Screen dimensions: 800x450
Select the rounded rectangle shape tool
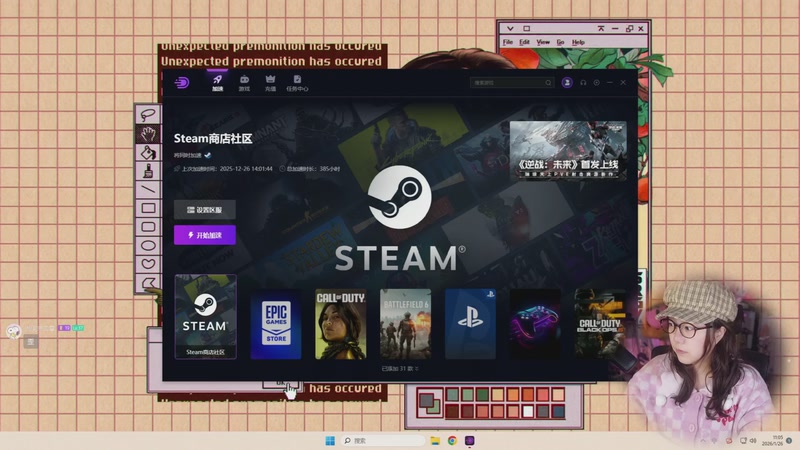click(x=148, y=227)
